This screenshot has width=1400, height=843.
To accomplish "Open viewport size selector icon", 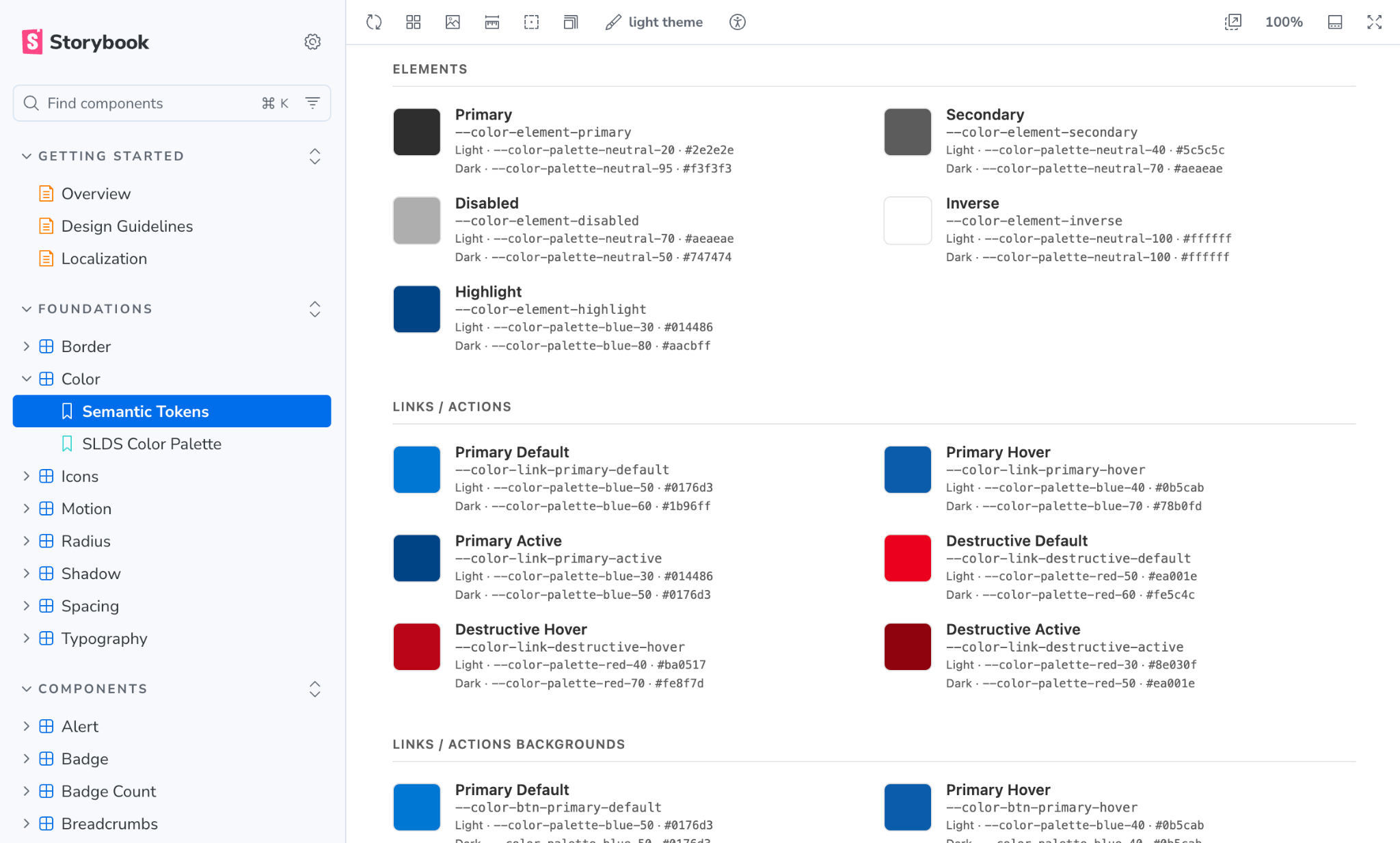I will 571,22.
